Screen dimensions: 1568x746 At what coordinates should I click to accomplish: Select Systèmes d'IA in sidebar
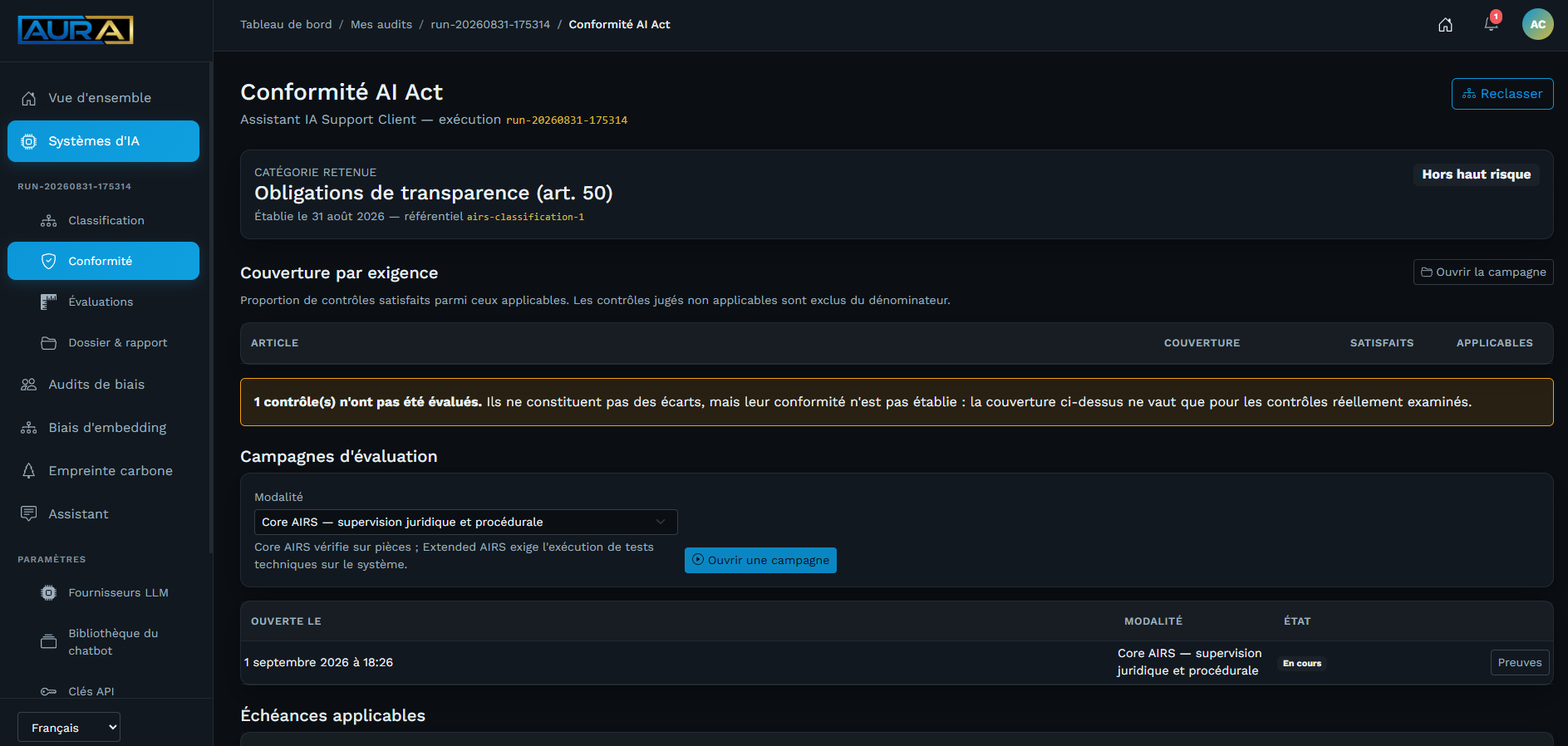(103, 141)
